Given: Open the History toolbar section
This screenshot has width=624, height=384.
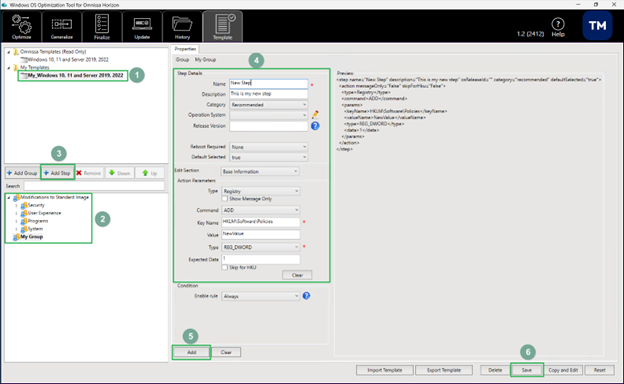Looking at the screenshot, I should (x=182, y=26).
